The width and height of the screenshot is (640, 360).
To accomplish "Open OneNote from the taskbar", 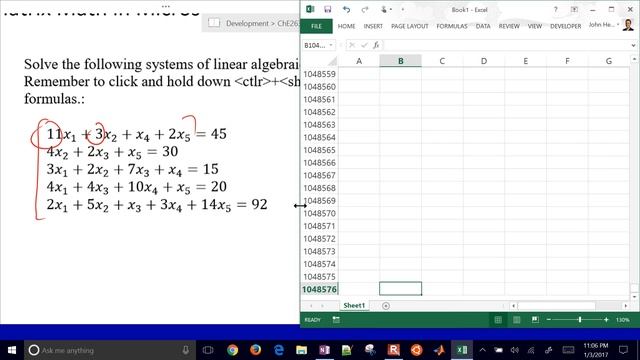I will click(x=324, y=350).
